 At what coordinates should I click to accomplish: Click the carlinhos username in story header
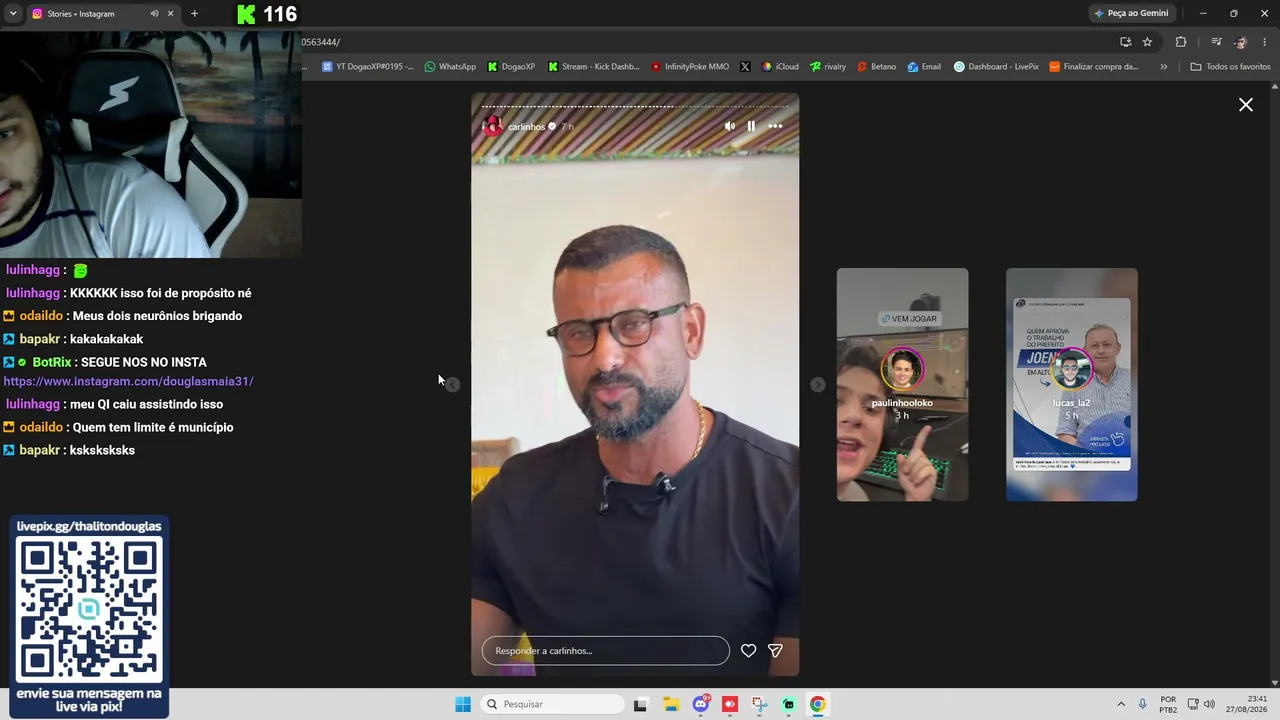(526, 127)
